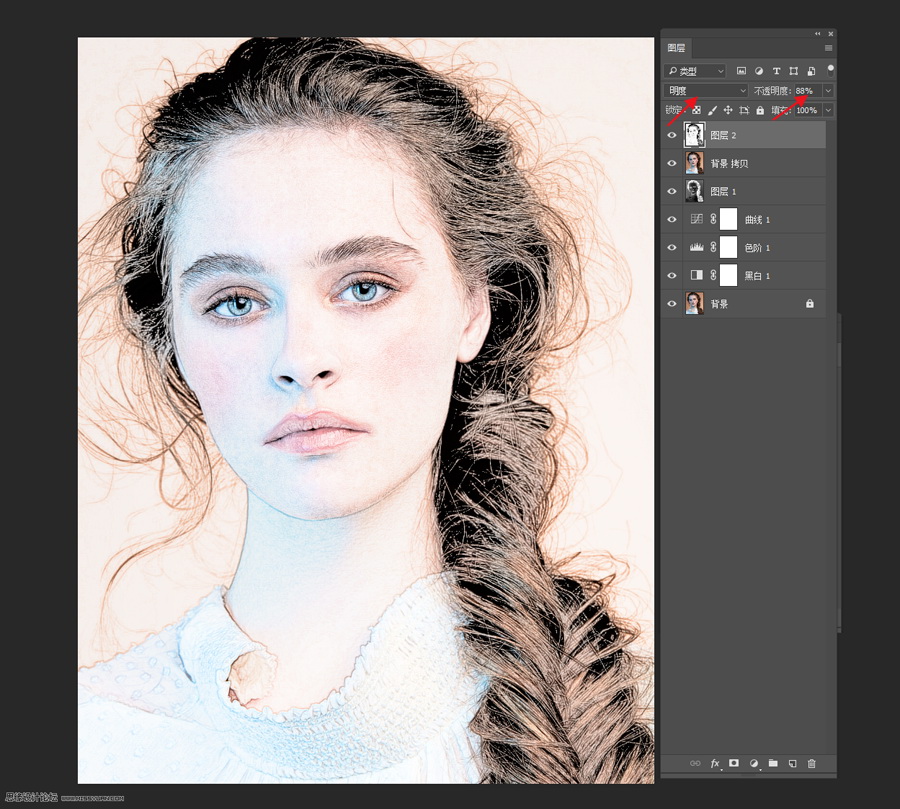The height and width of the screenshot is (809, 900).
Task: Filter layers by shape layer icon
Action: pyautogui.click(x=794, y=71)
